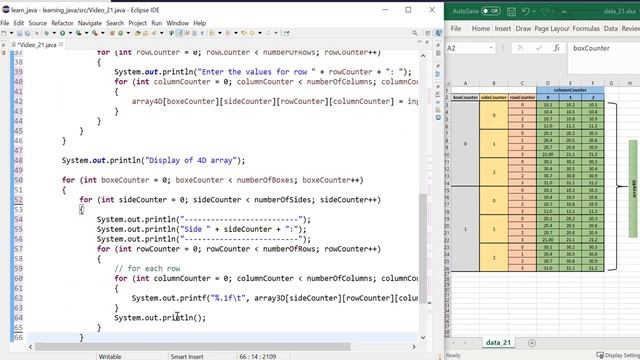Click the Writable status bar entry
Image resolution: width=640 pixels, height=360 pixels.
110,356
